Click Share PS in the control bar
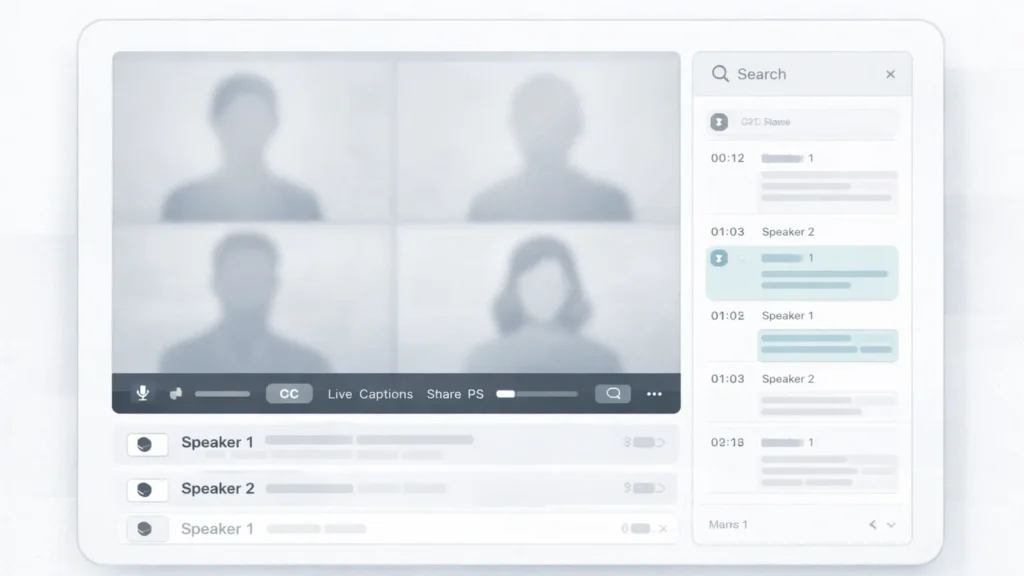 coord(455,394)
